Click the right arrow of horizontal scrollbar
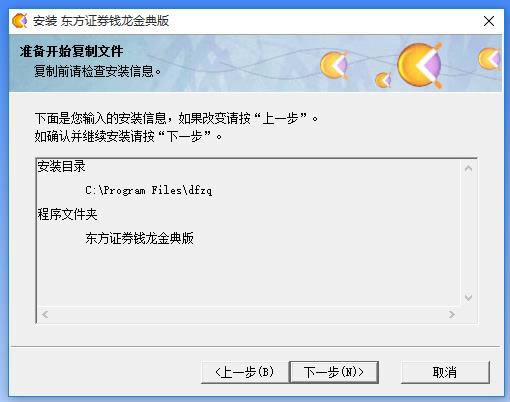 (x=452, y=314)
